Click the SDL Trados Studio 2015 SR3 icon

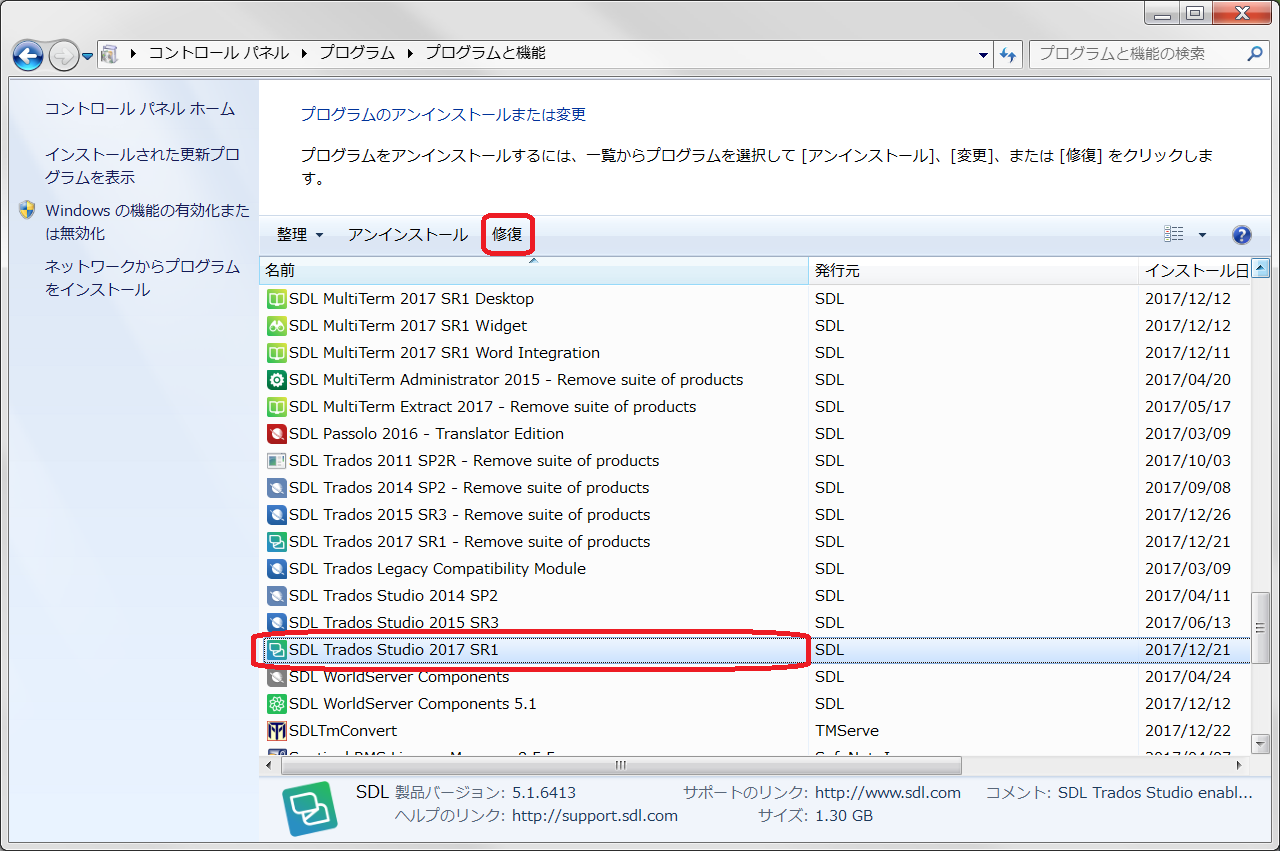(277, 623)
